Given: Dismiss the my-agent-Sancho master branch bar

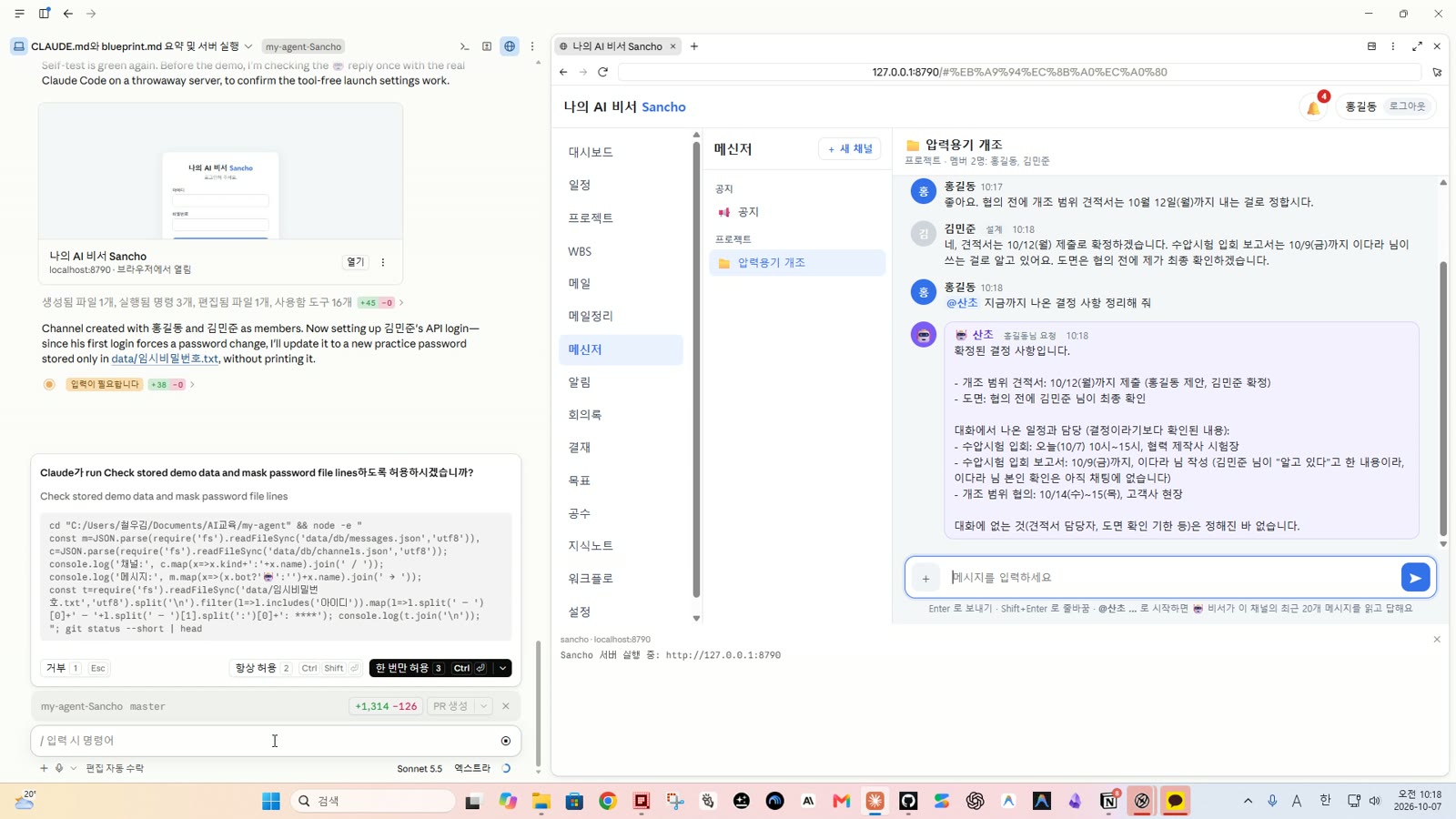Looking at the screenshot, I should click(x=506, y=706).
